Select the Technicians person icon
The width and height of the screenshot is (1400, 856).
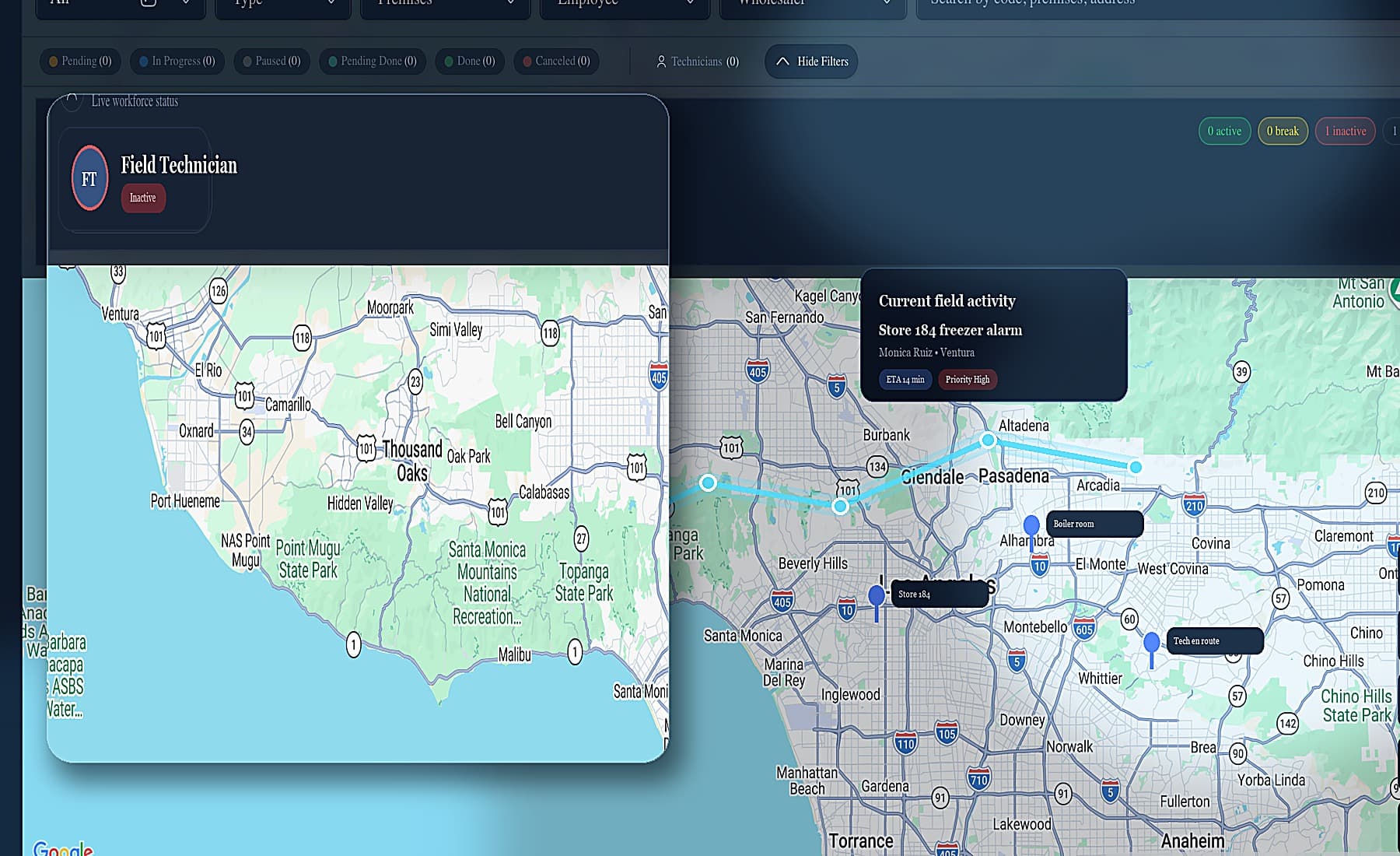tap(662, 61)
